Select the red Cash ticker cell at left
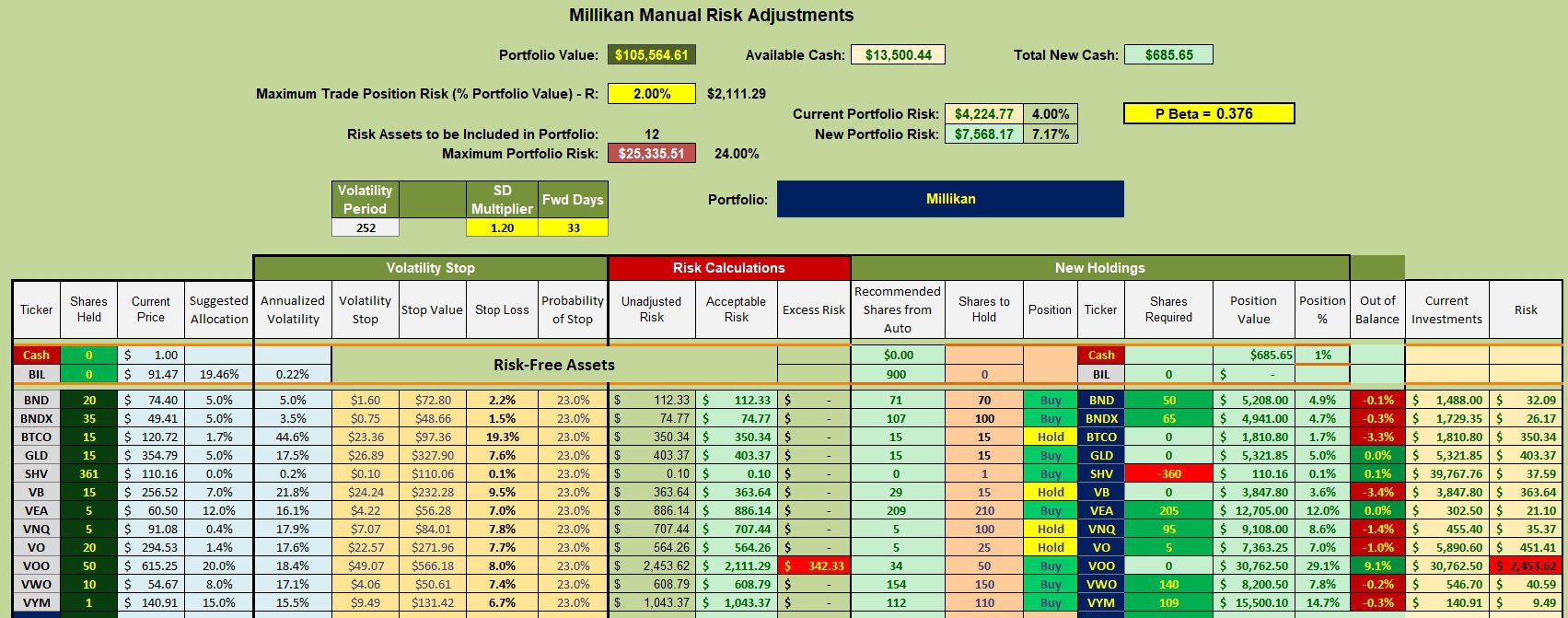Viewport: 1568px width, 618px height. coord(37,355)
